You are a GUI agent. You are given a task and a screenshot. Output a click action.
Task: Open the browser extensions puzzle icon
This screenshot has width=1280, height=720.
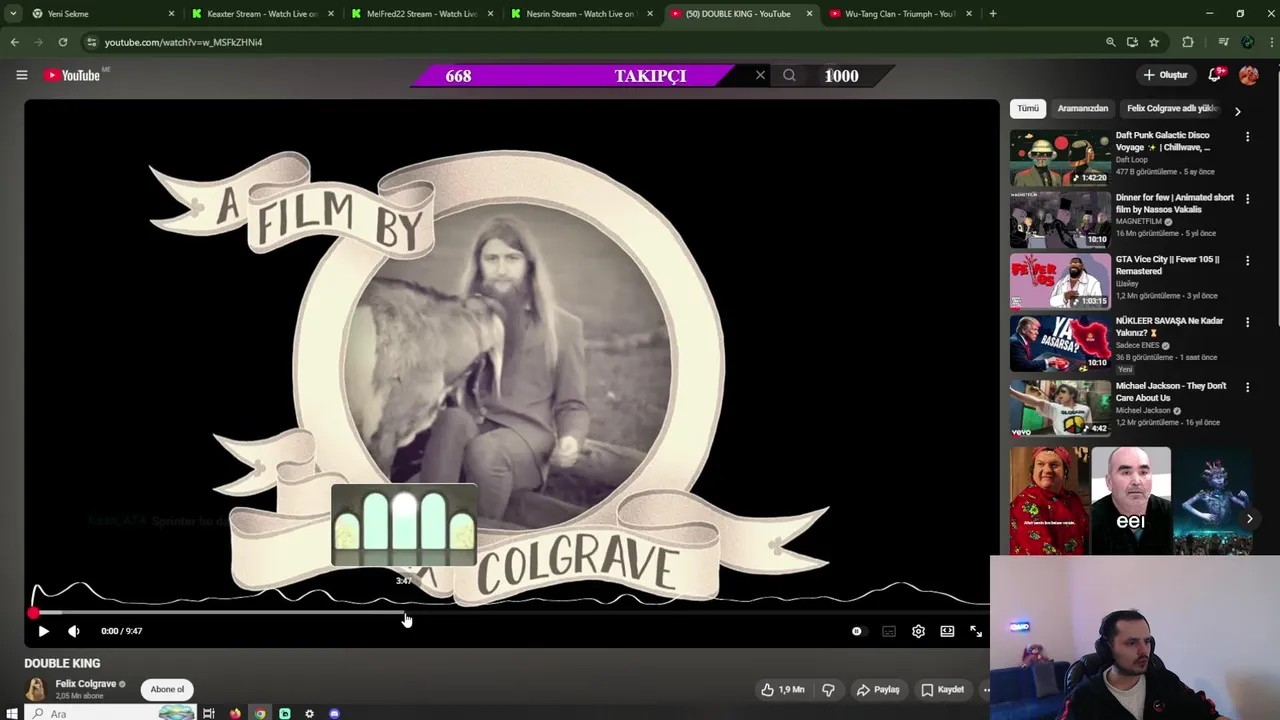[1188, 42]
